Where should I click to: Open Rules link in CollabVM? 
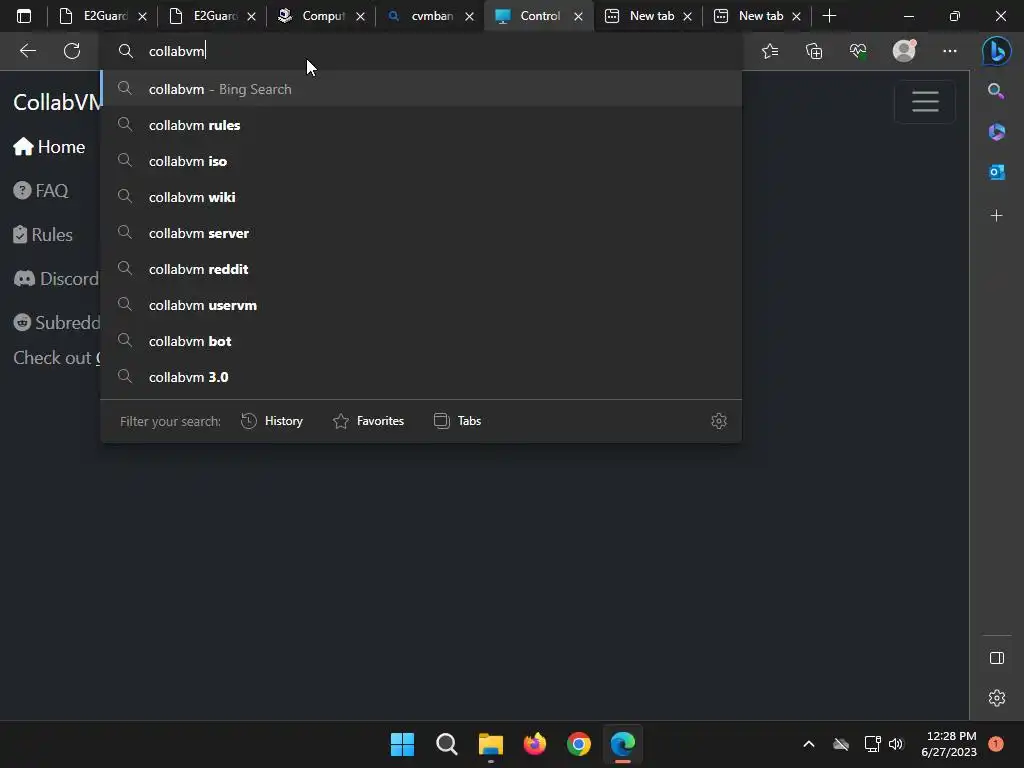pyautogui.click(x=42, y=234)
